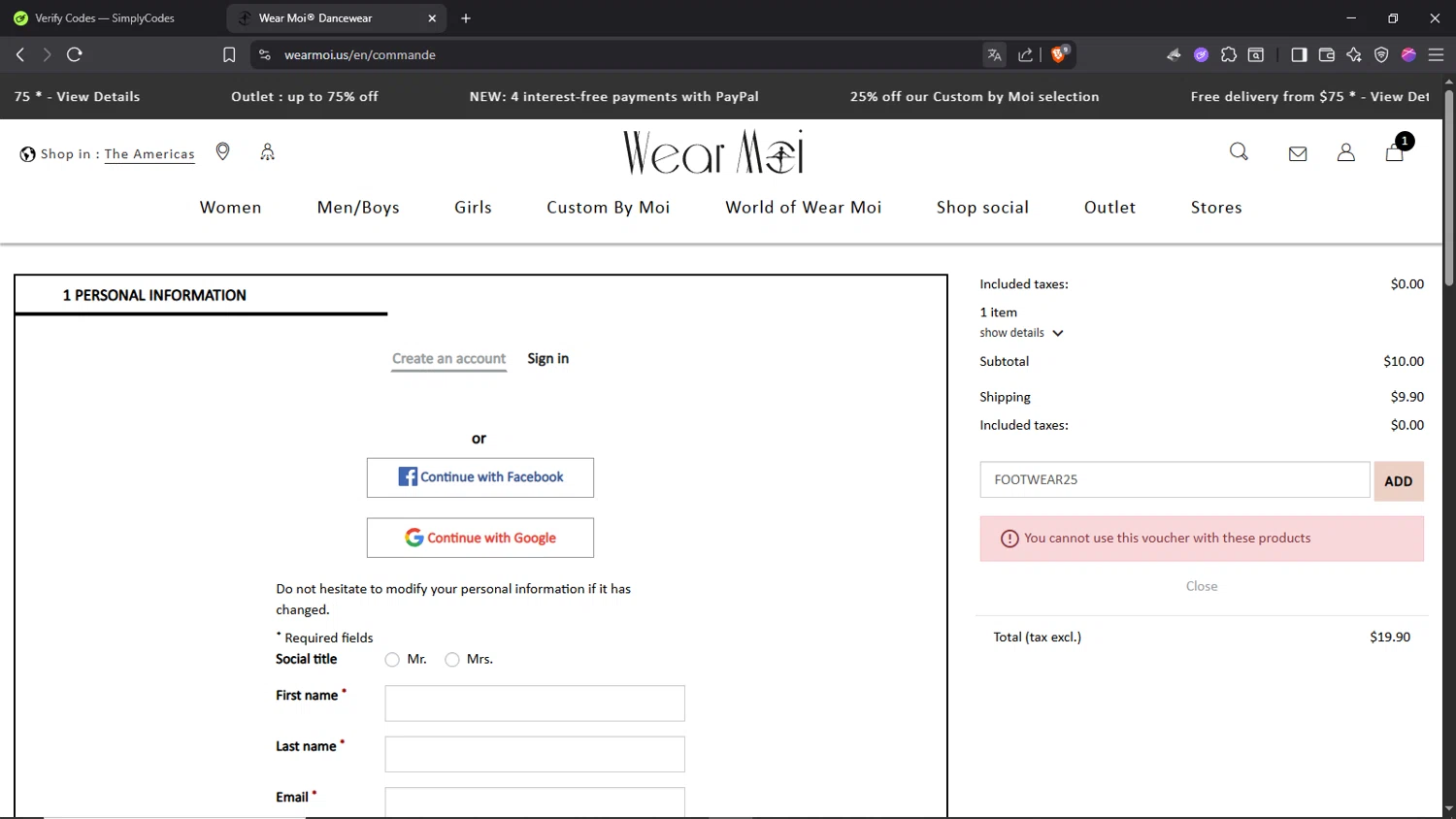This screenshot has width=1456, height=819.
Task: Open Brave Shields lion icon
Action: (x=1059, y=54)
